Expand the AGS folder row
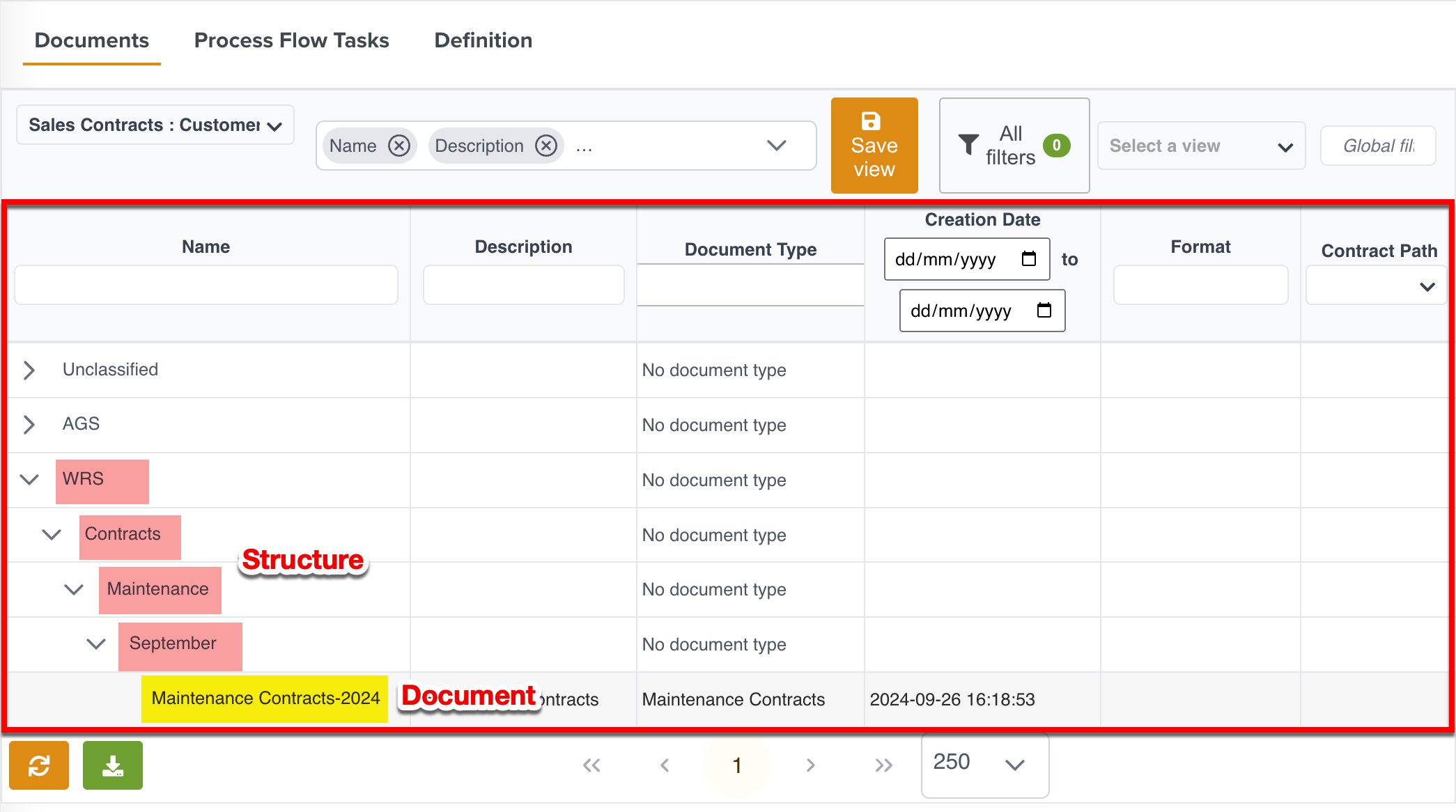 pos(29,424)
